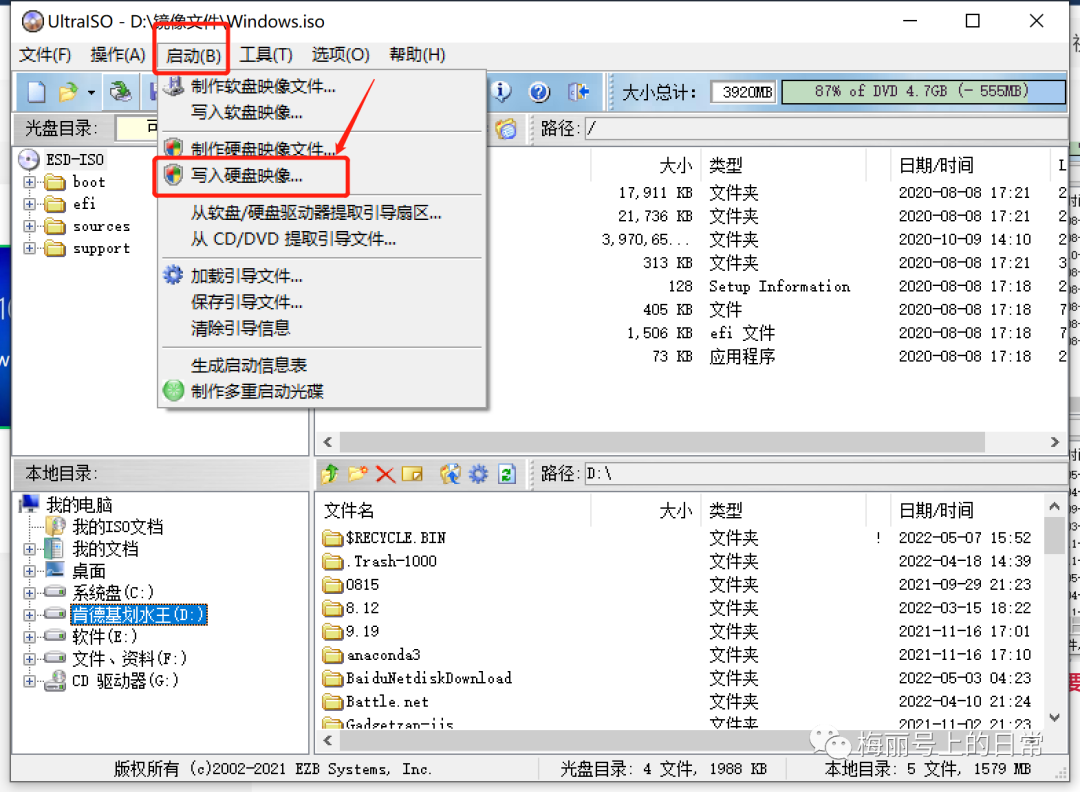Select 写入硬盘映像... menu entry

point(322,176)
